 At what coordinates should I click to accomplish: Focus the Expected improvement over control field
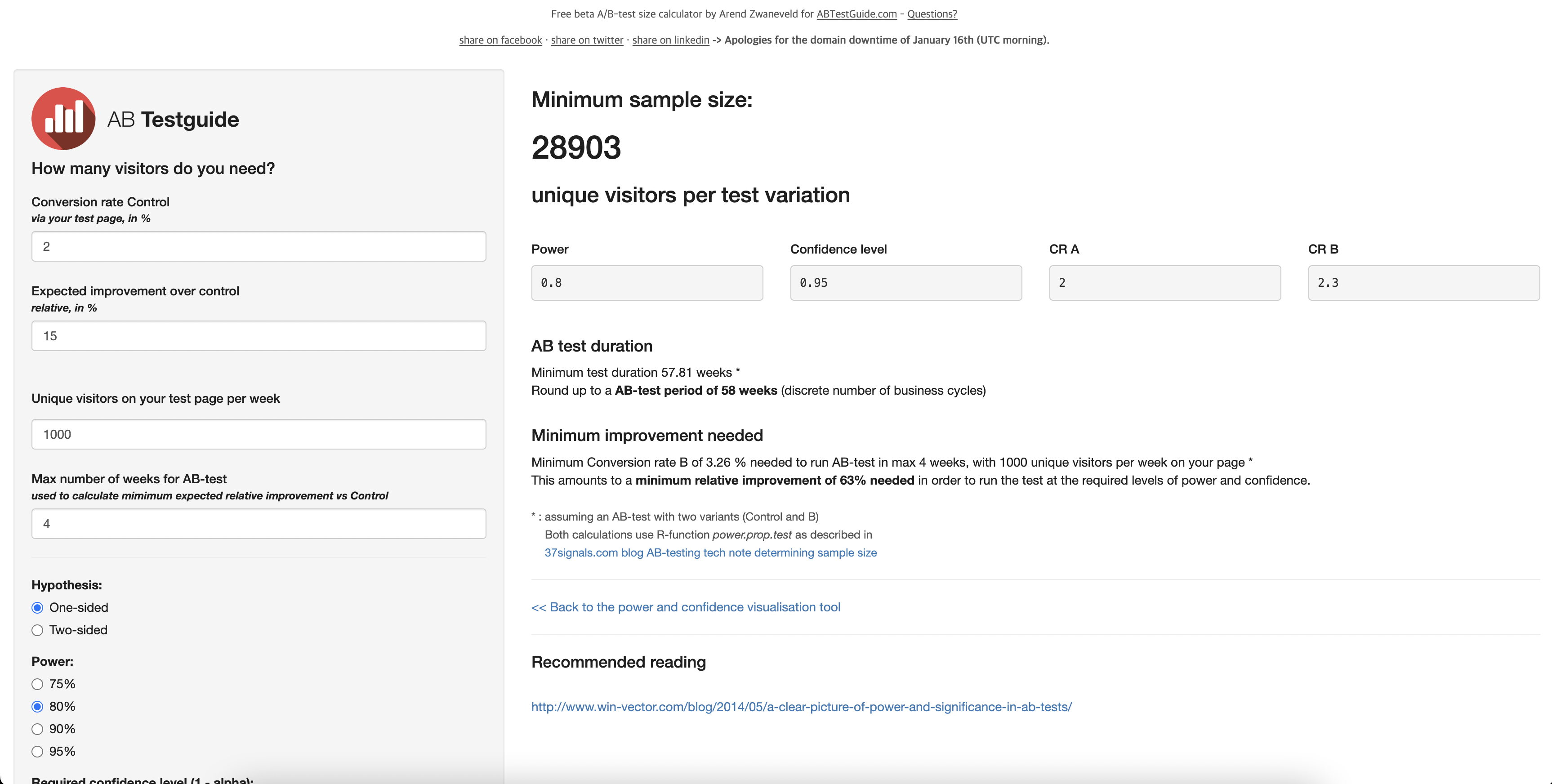(259, 336)
